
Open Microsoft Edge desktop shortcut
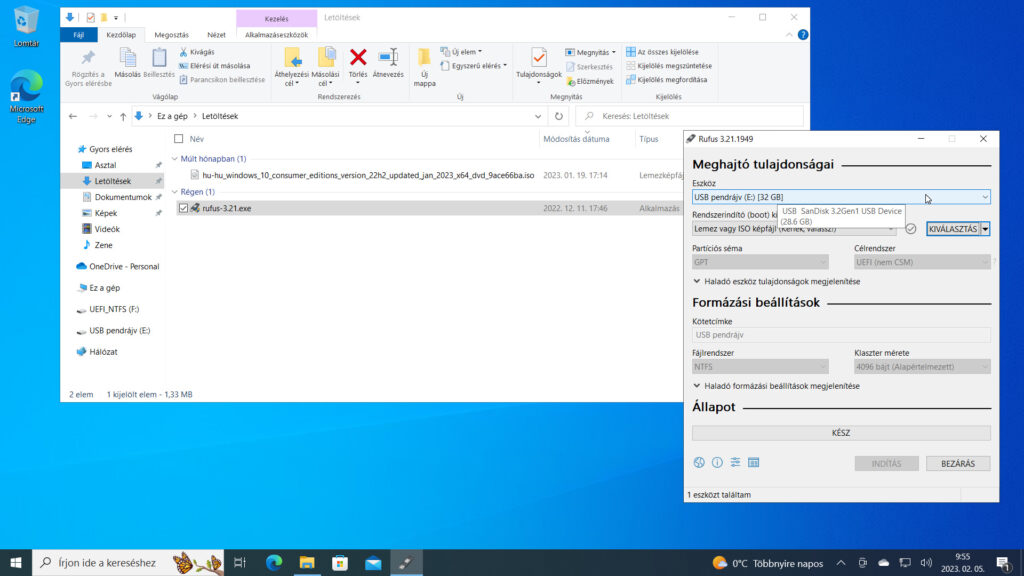coord(26,97)
